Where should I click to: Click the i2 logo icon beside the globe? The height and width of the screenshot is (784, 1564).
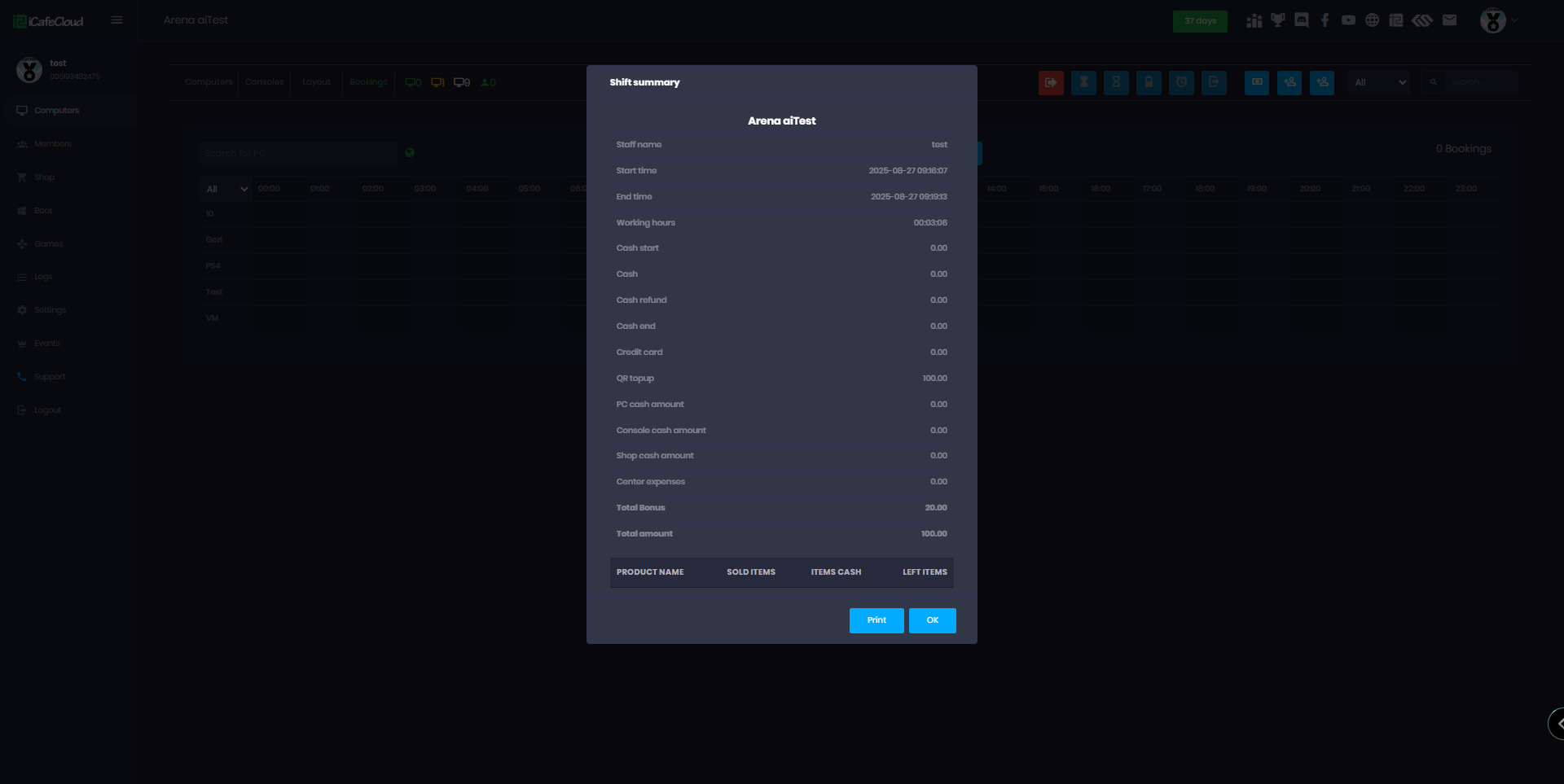(x=1396, y=20)
